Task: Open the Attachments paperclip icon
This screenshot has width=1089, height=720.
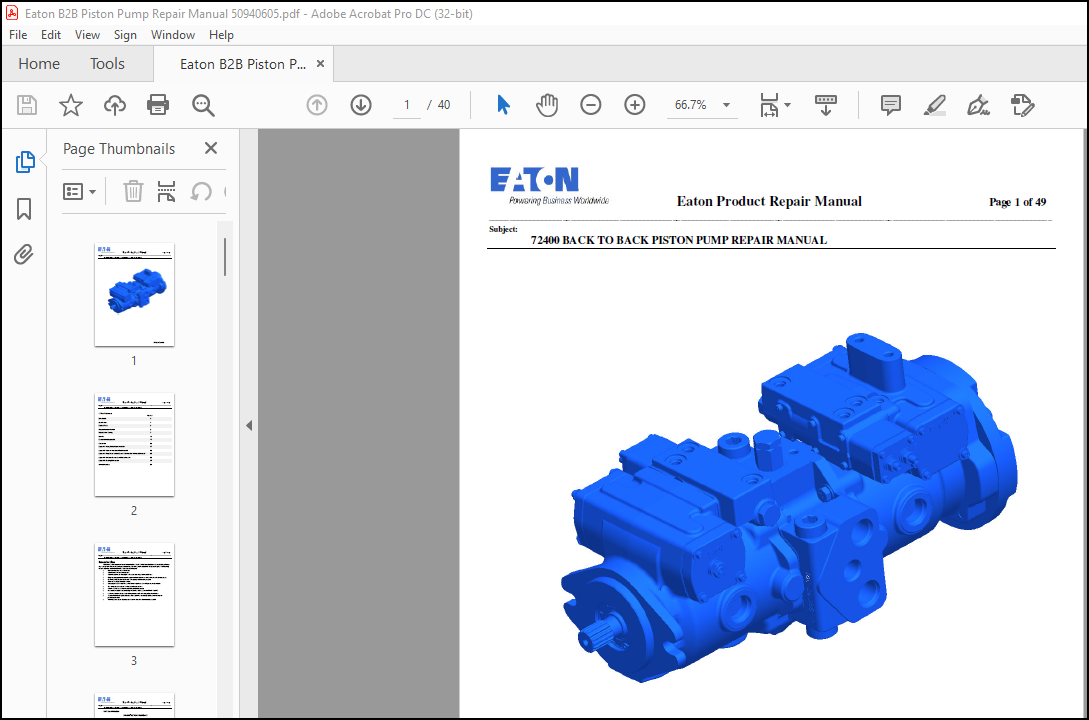Action: tap(24, 254)
